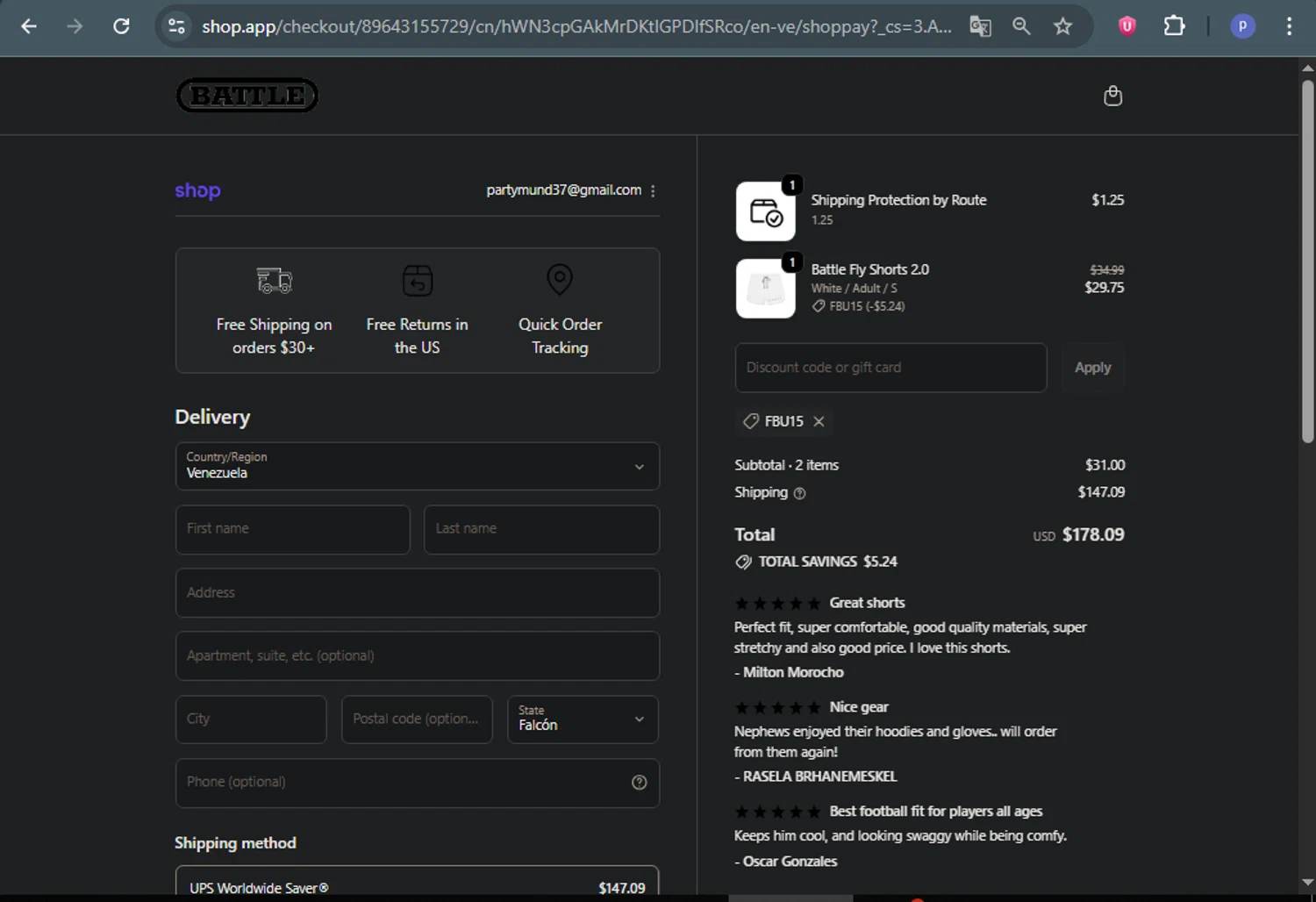Click the Shipping method heading
The image size is (1316, 902).
tap(235, 843)
